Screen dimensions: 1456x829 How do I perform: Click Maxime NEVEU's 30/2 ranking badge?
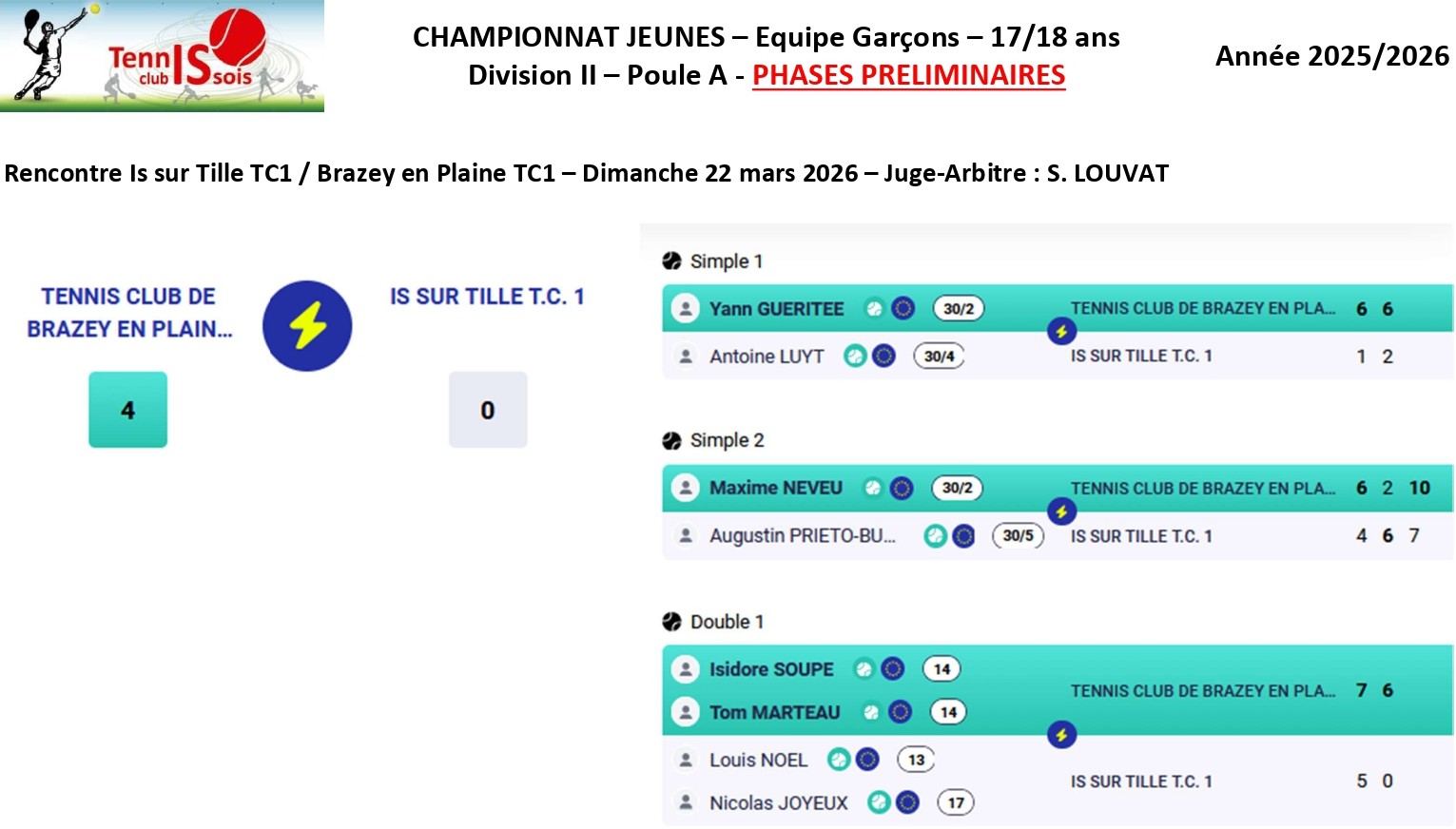point(957,489)
